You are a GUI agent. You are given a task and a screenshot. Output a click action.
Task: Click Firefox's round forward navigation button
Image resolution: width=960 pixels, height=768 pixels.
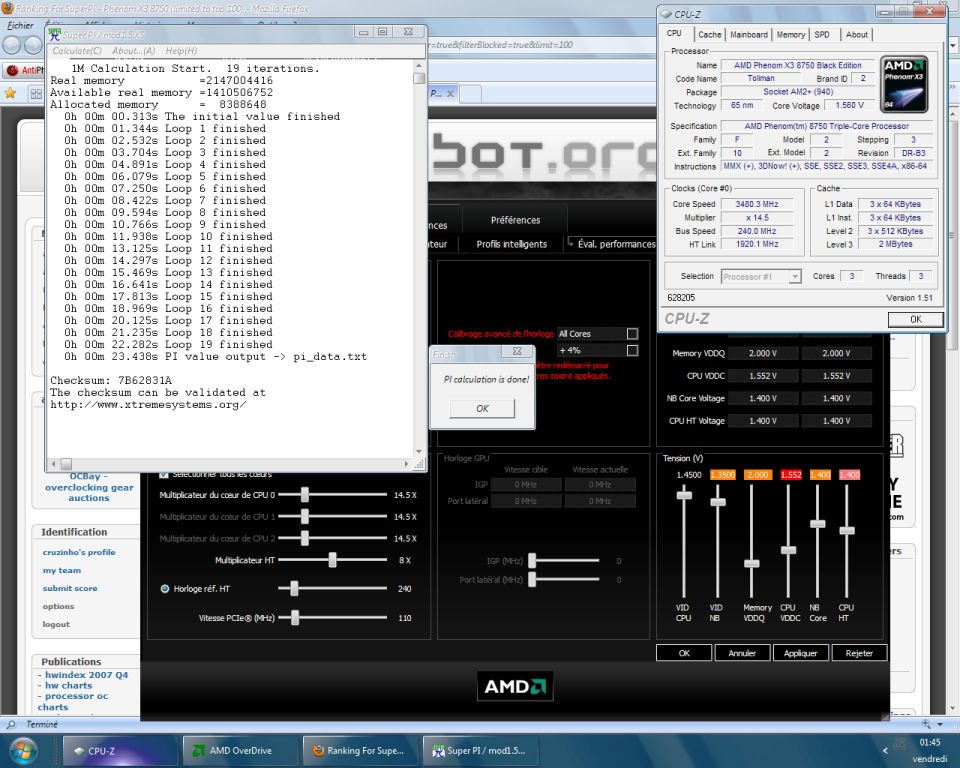[33, 45]
